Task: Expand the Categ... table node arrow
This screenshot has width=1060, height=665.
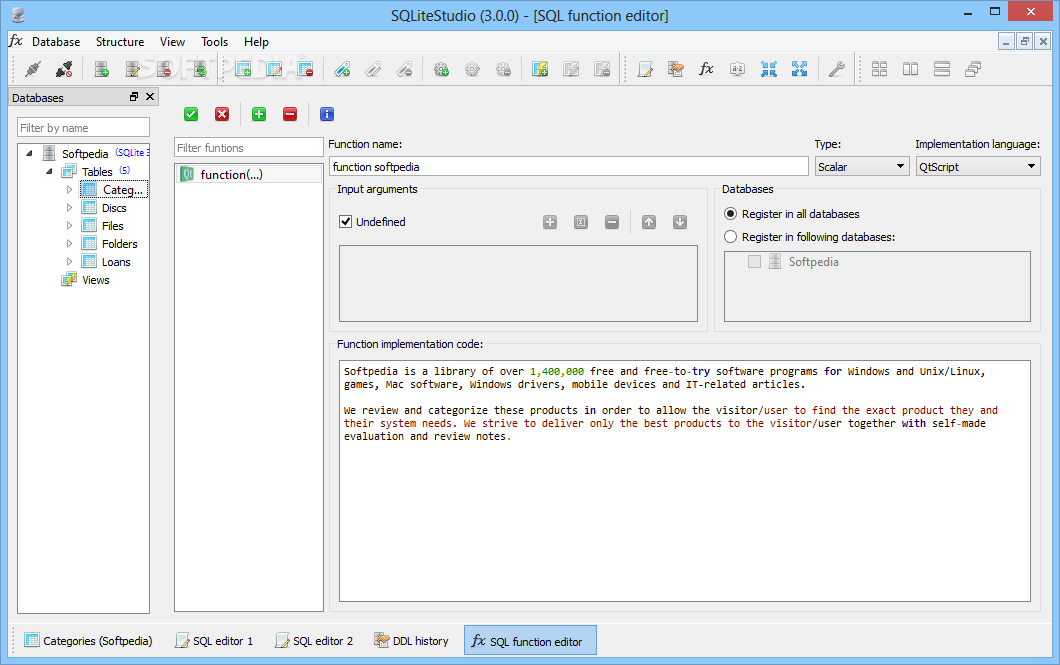Action: tap(69, 190)
